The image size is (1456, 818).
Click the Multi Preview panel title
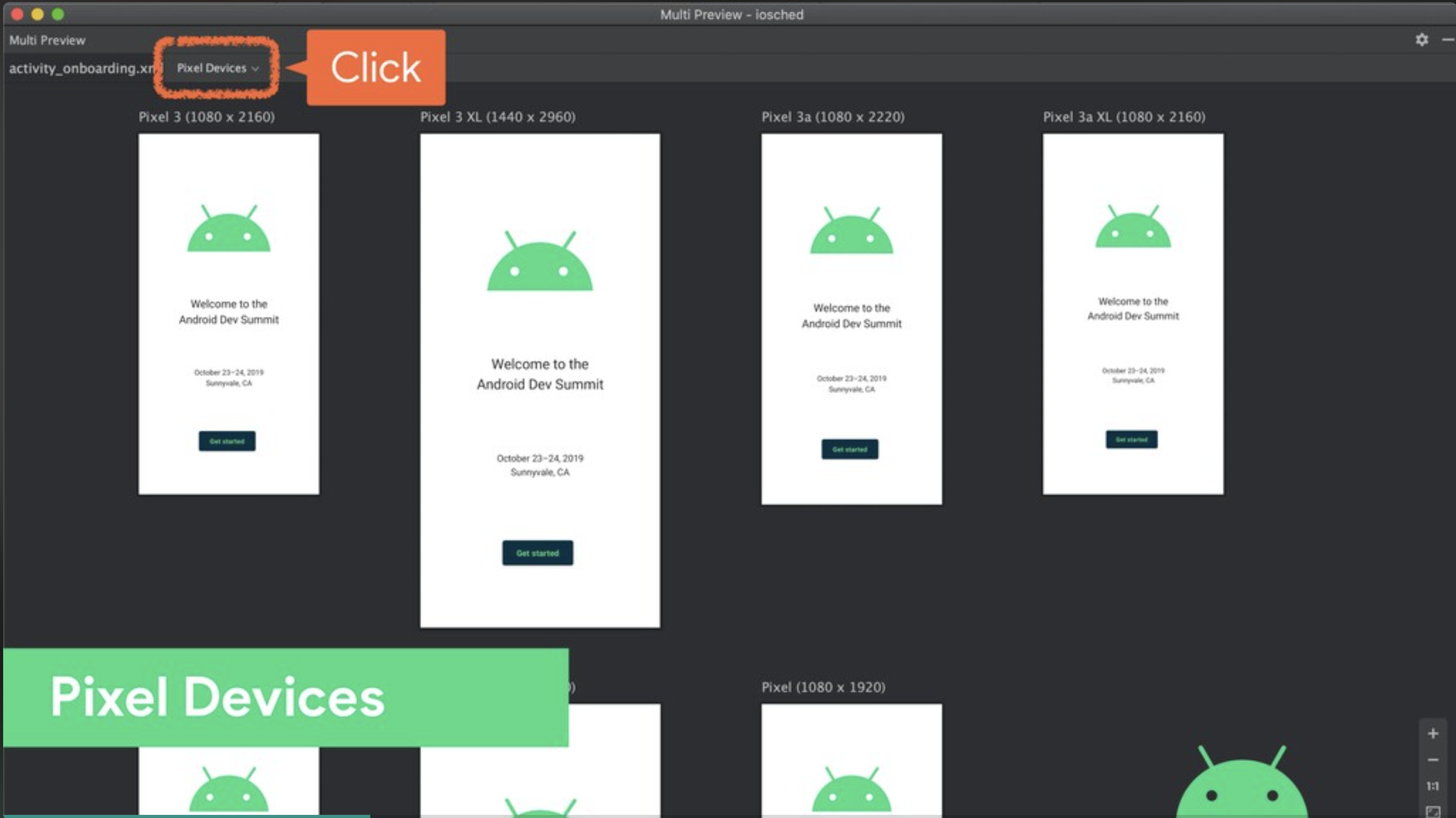tap(48, 40)
